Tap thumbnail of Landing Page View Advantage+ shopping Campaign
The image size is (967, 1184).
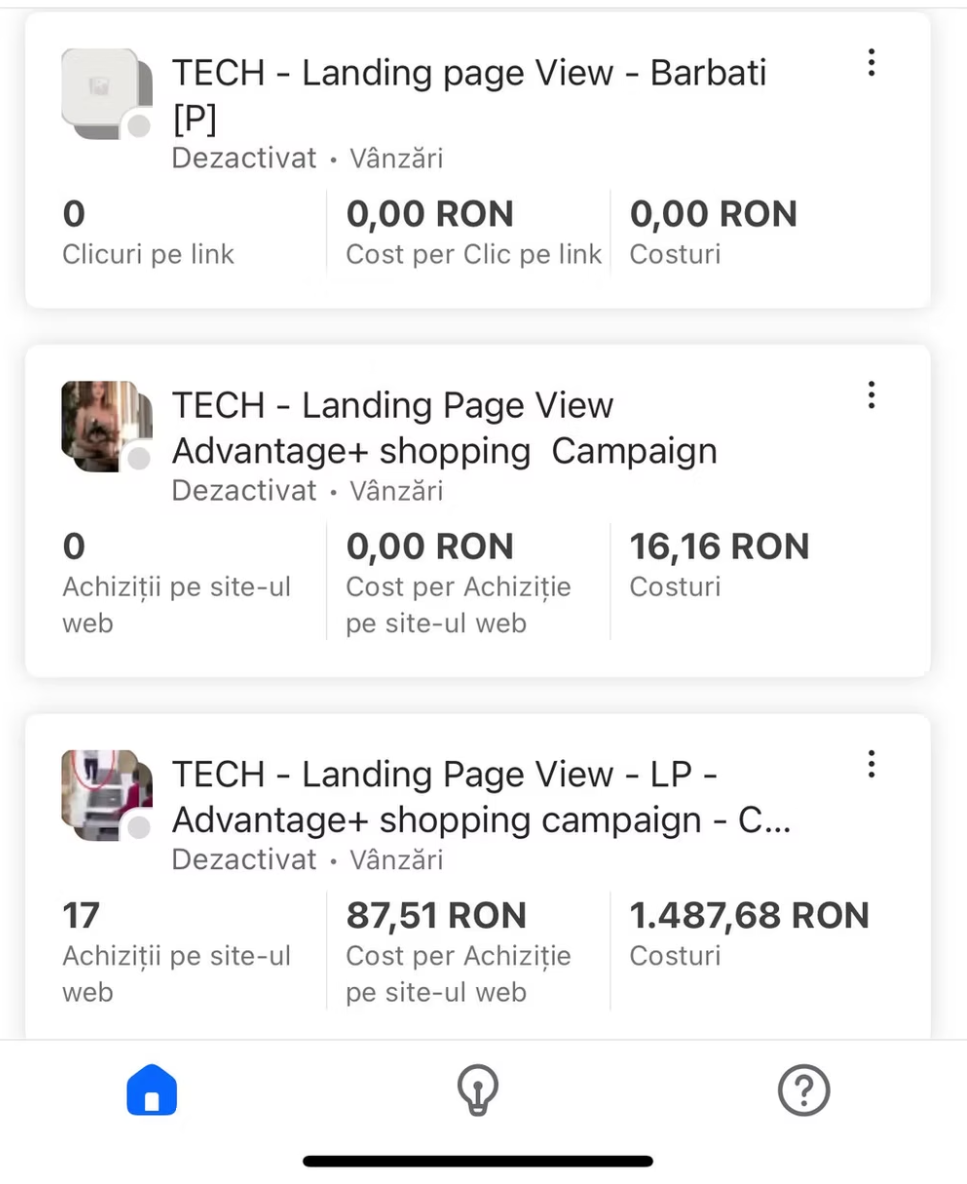101,422
